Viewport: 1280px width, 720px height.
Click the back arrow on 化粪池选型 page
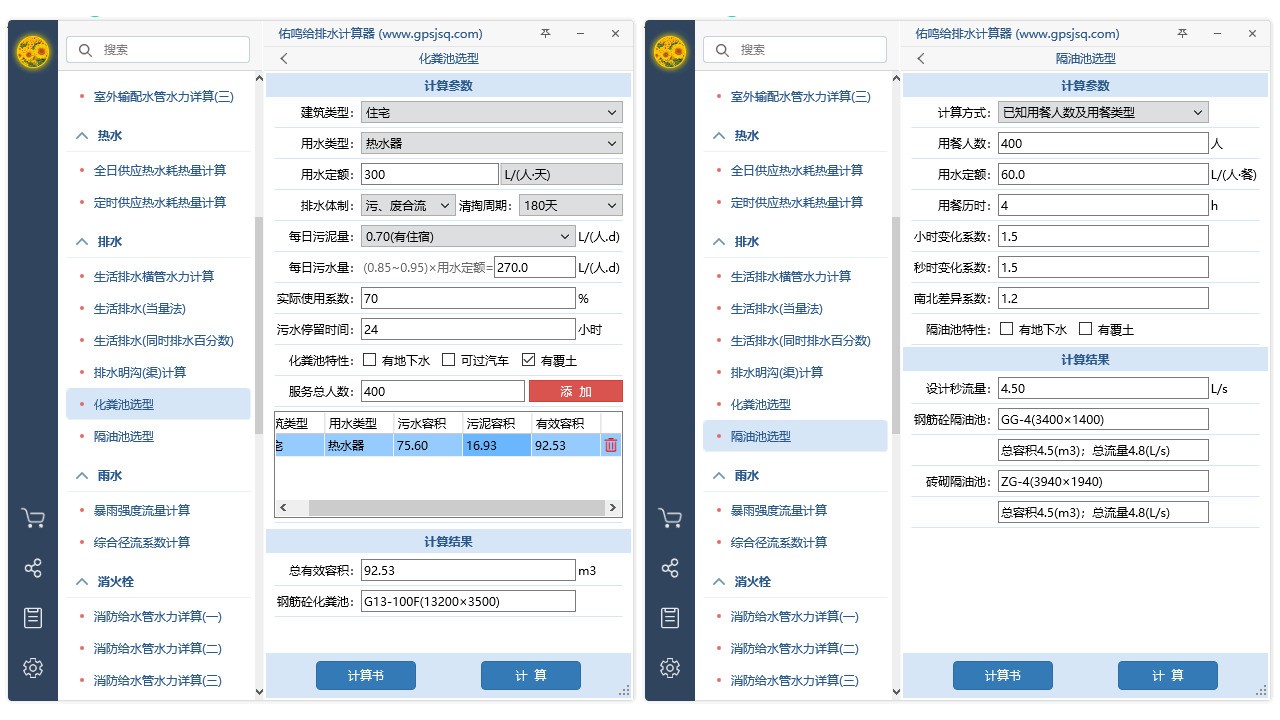[283, 58]
